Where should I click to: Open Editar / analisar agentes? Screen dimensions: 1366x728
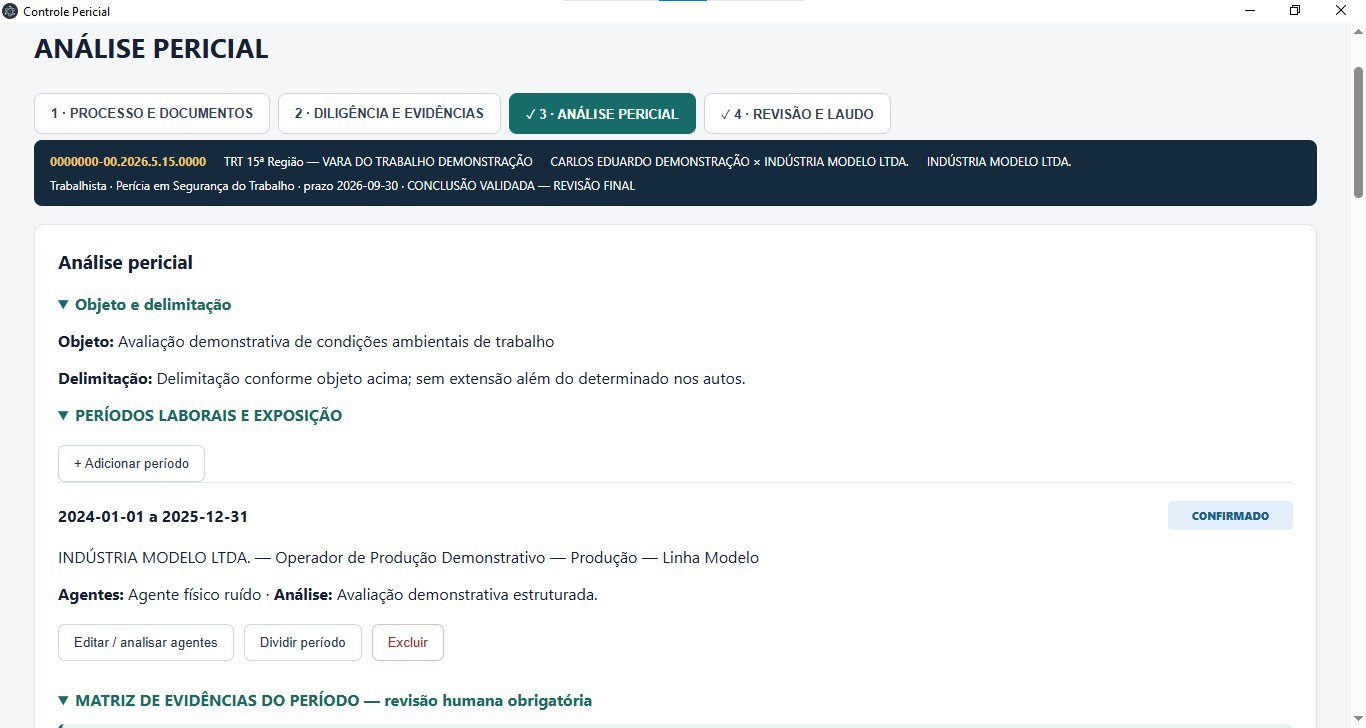pos(146,643)
